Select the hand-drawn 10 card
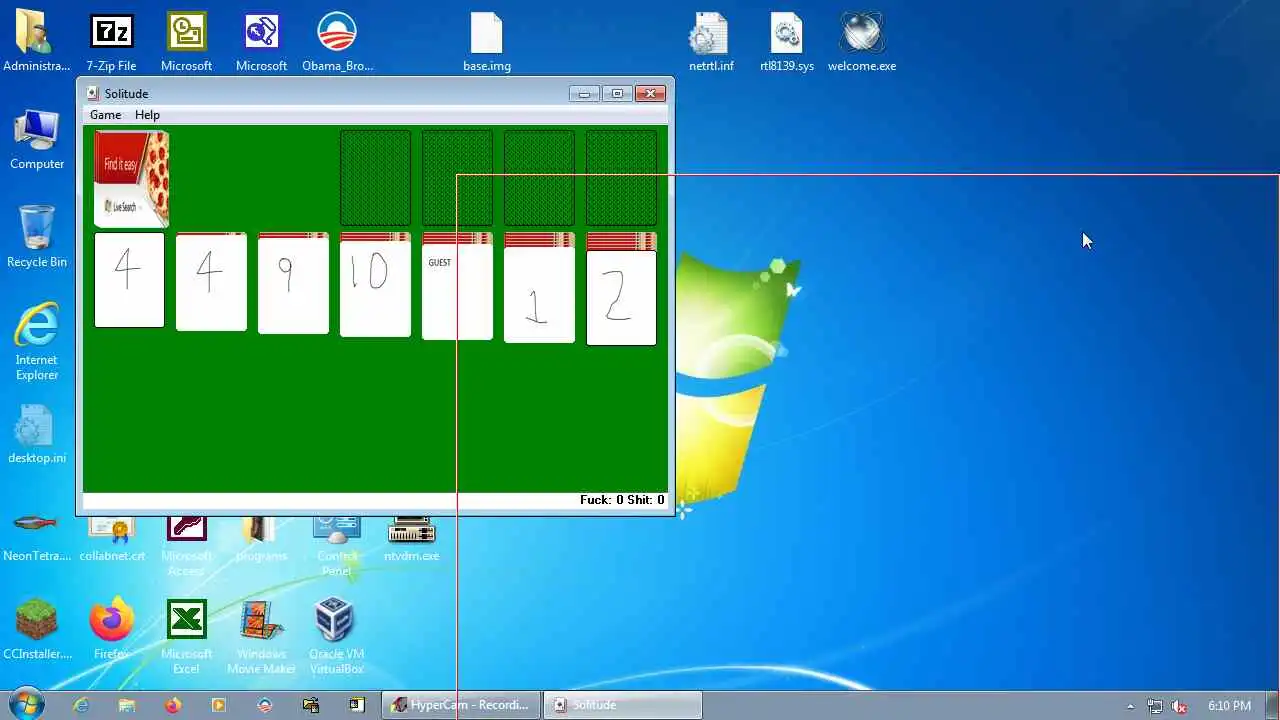 [x=375, y=289]
